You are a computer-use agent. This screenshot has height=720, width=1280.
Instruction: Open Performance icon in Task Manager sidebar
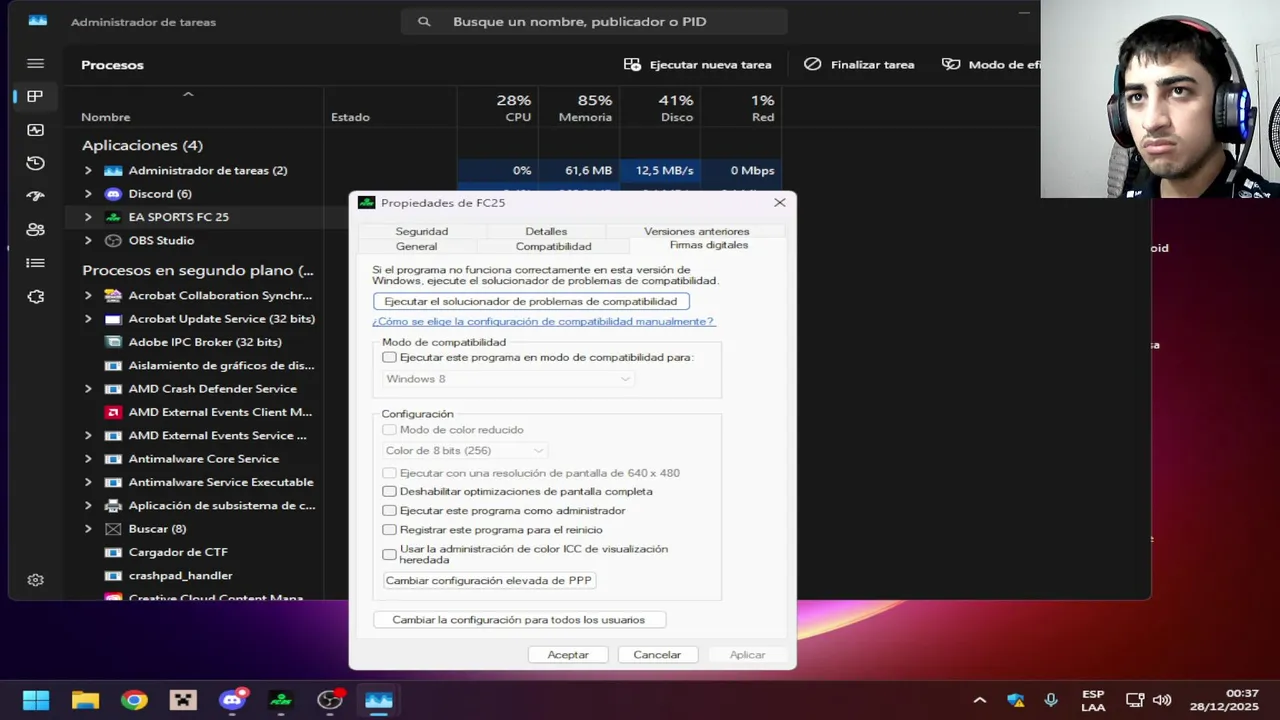(x=36, y=130)
